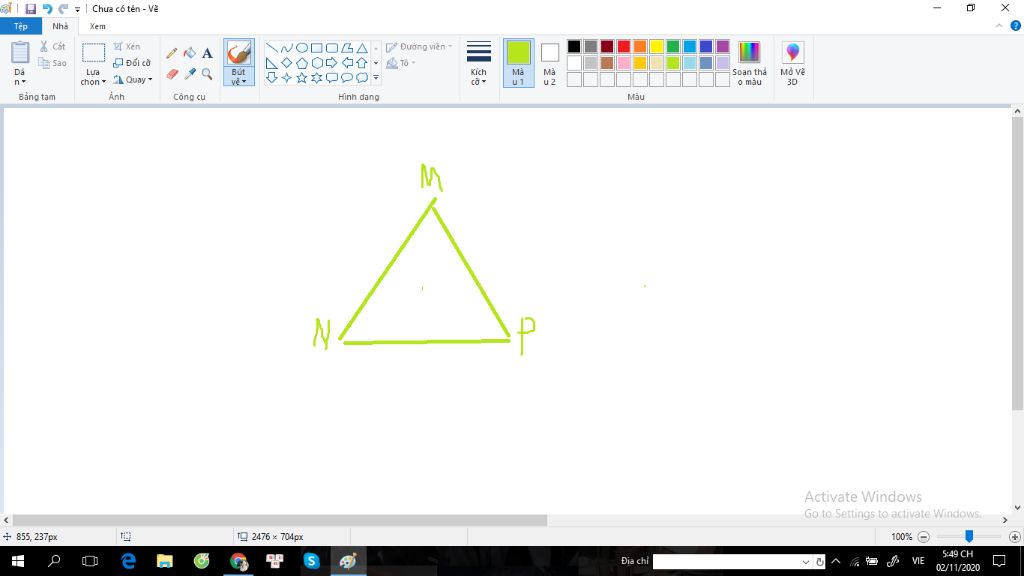Pick the red color swatch
The image size is (1024, 576).
(x=624, y=46)
